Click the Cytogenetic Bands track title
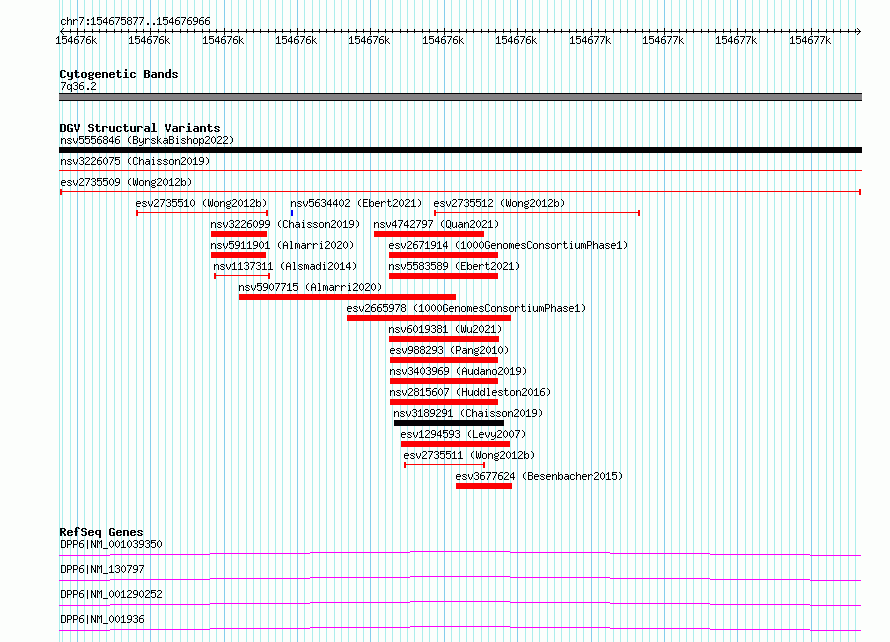Screen dimensions: 890x642 pos(119,74)
